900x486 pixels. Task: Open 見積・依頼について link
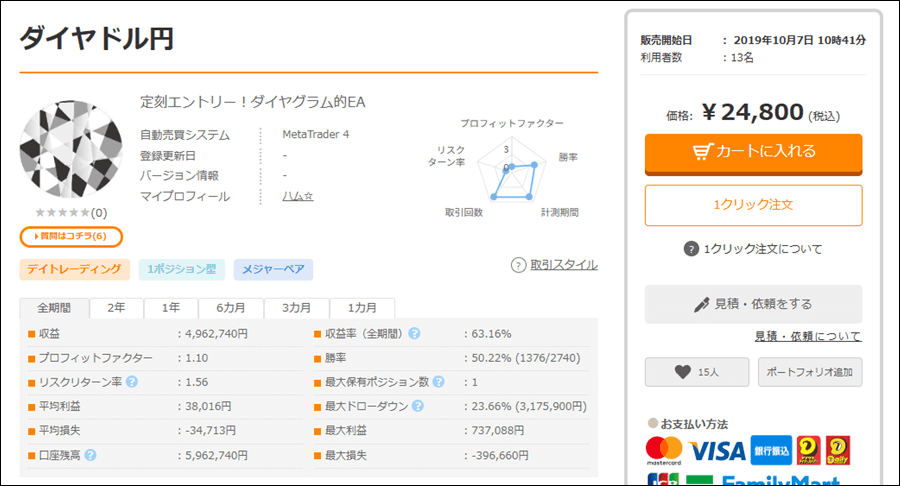(808, 336)
